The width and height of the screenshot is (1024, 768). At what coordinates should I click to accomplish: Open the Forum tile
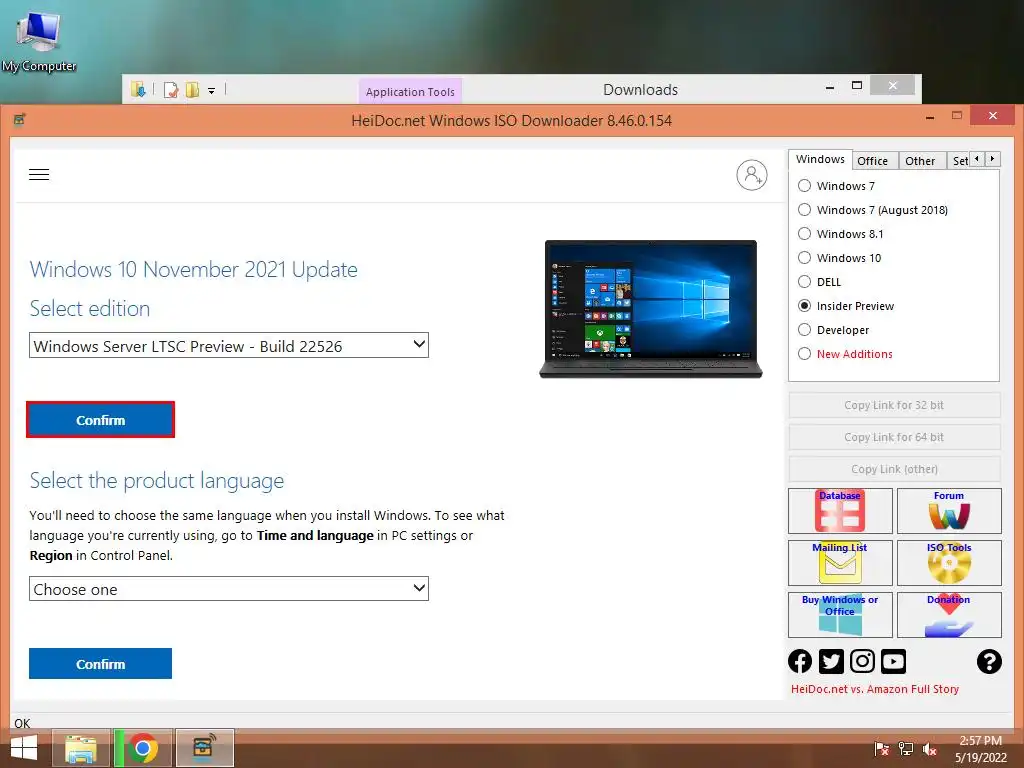(x=949, y=511)
